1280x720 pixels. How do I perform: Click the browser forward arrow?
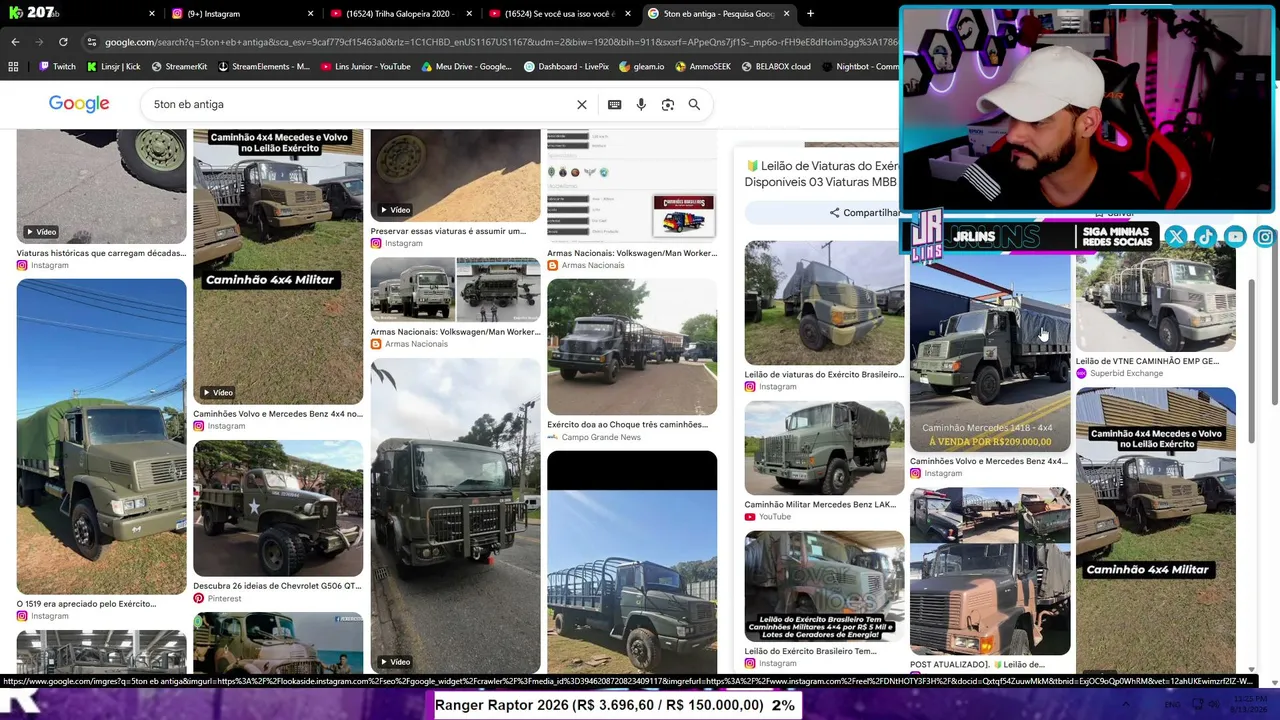[39, 42]
